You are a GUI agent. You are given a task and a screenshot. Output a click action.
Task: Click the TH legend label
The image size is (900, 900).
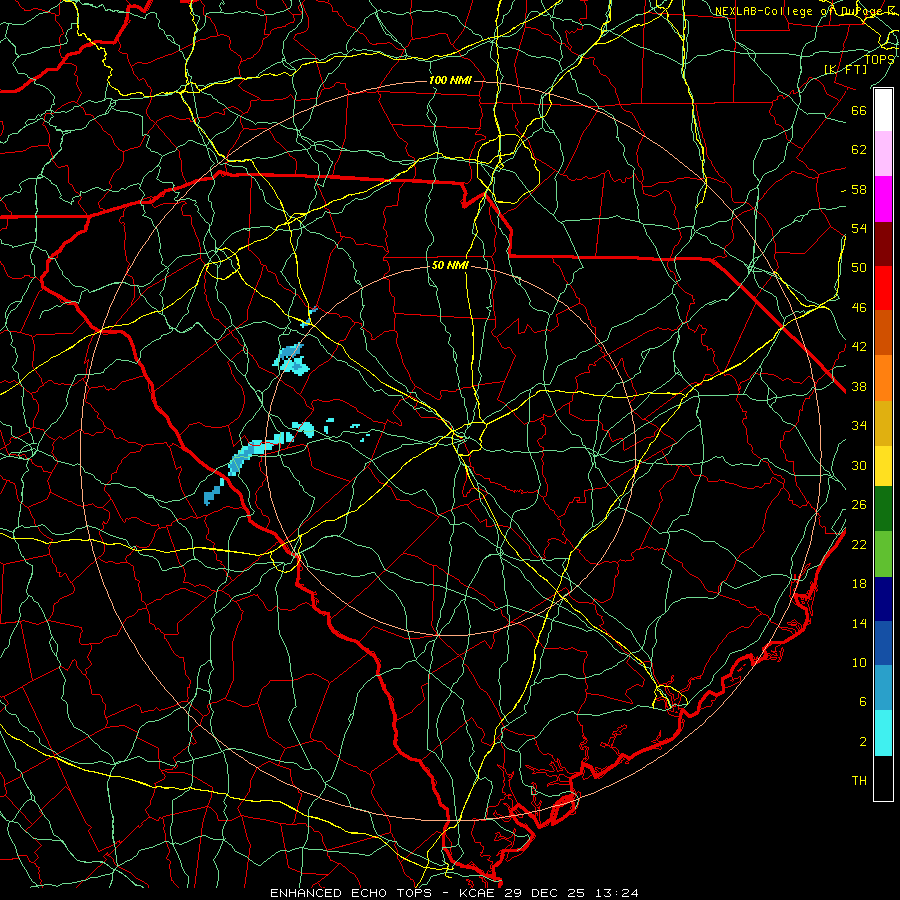pos(859,781)
